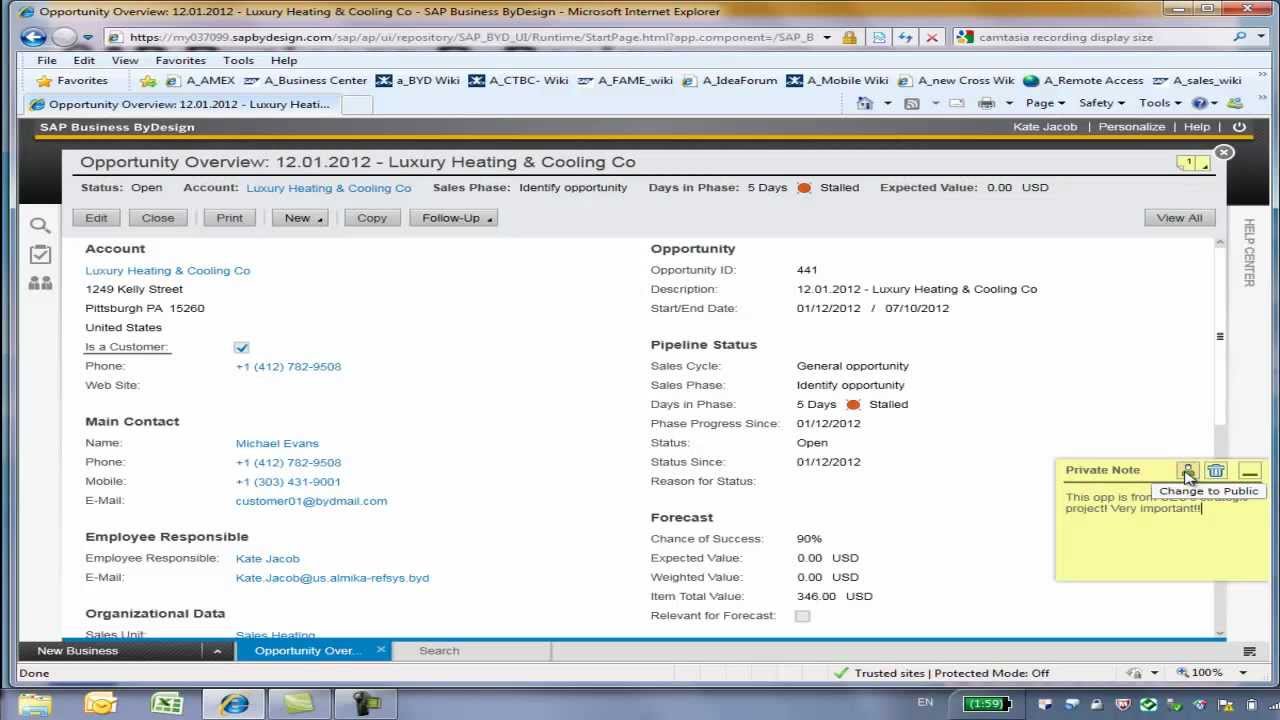Open the HELP CENTER side panel
The height and width of the screenshot is (720, 1280).
(x=1248, y=253)
